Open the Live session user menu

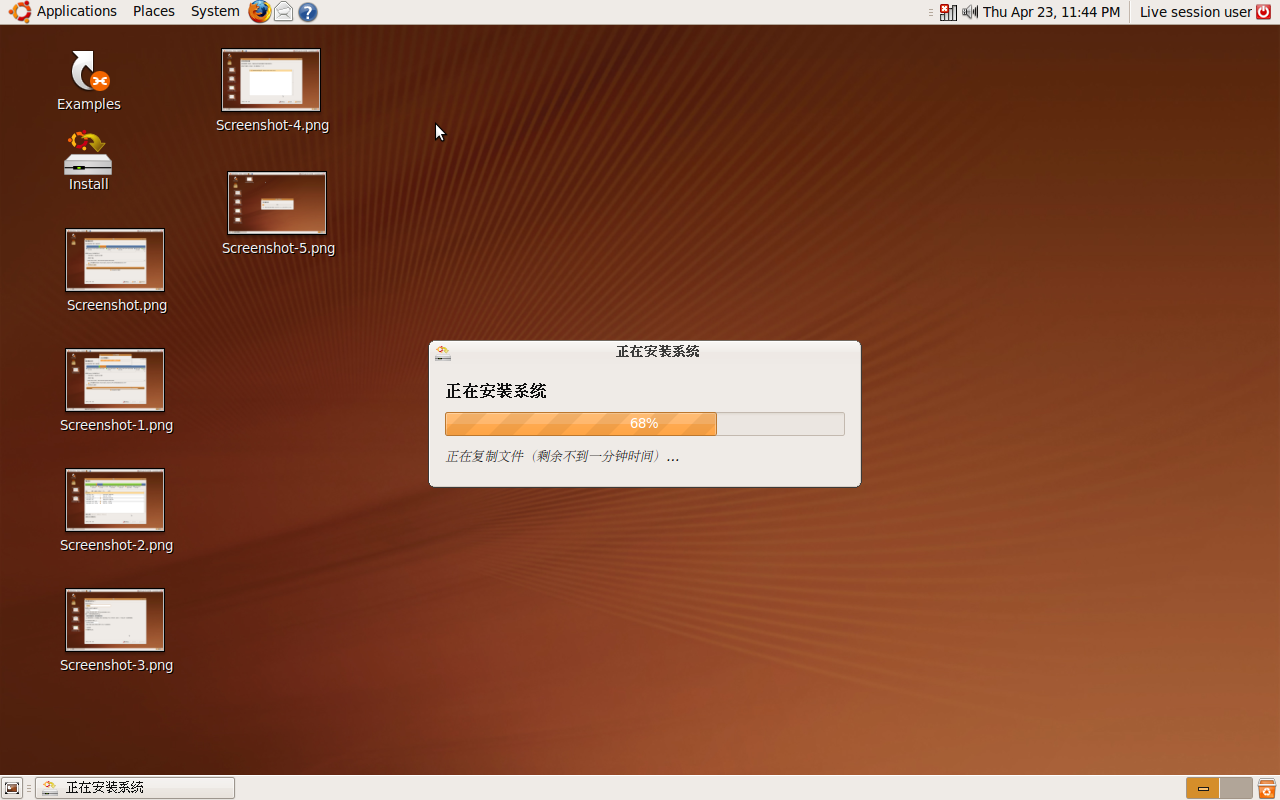click(x=1196, y=12)
